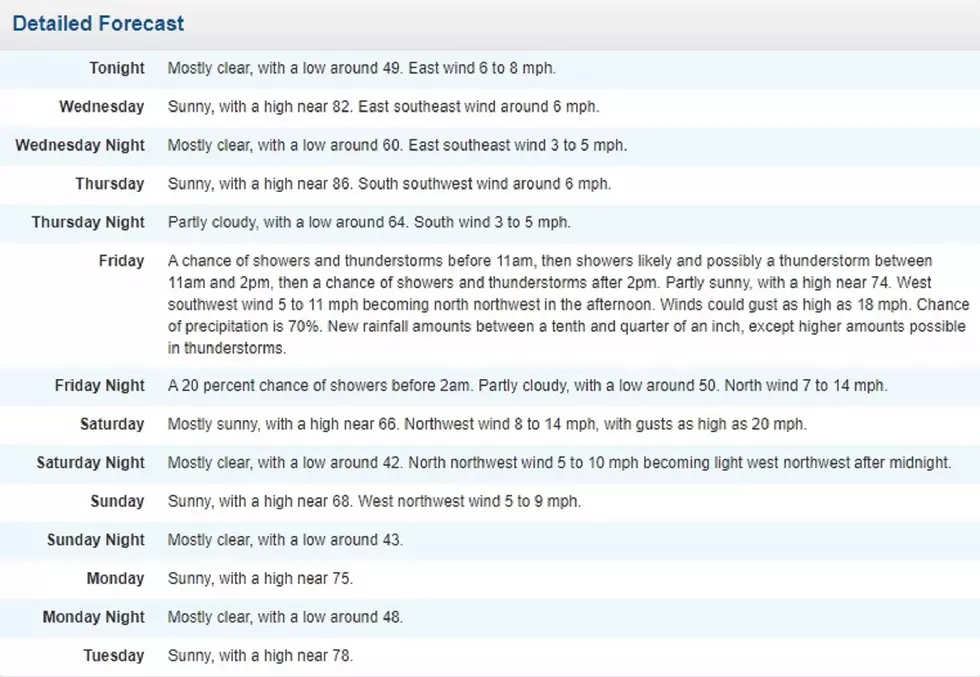This screenshot has height=677, width=980.
Task: Click the Wednesday forecast label
Action: click(102, 107)
